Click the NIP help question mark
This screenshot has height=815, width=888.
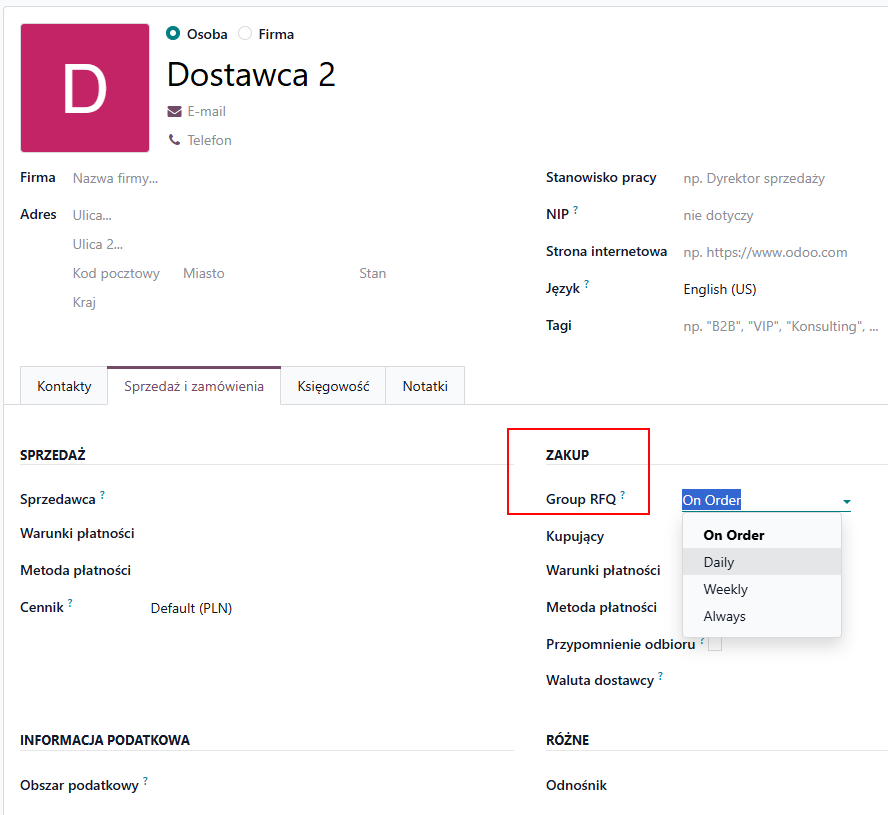pyautogui.click(x=576, y=211)
